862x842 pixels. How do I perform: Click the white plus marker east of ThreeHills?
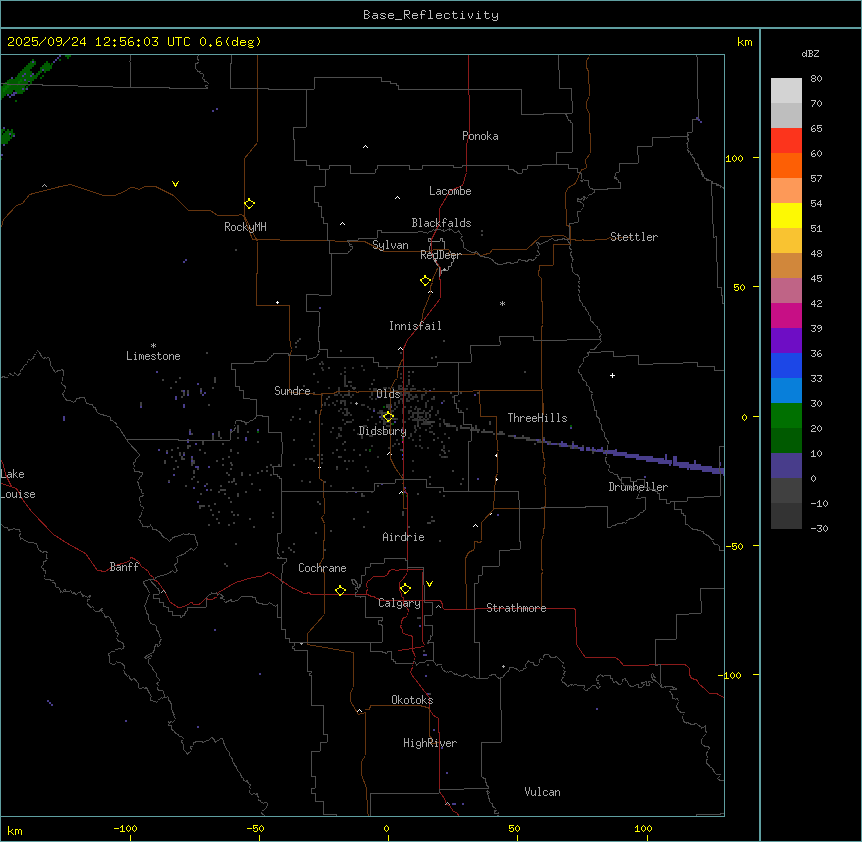[612, 375]
